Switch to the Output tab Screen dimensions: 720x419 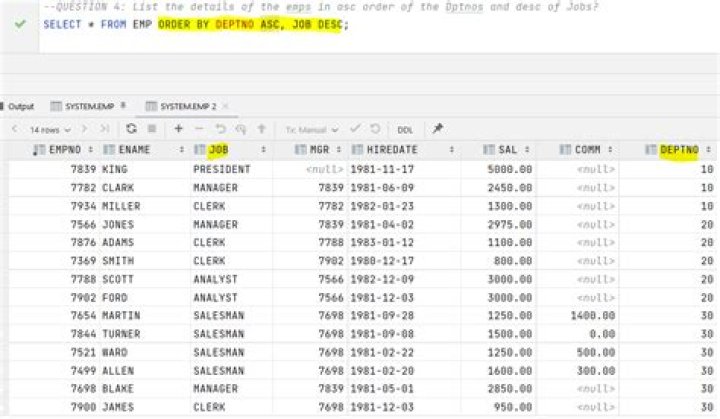pyautogui.click(x=17, y=107)
